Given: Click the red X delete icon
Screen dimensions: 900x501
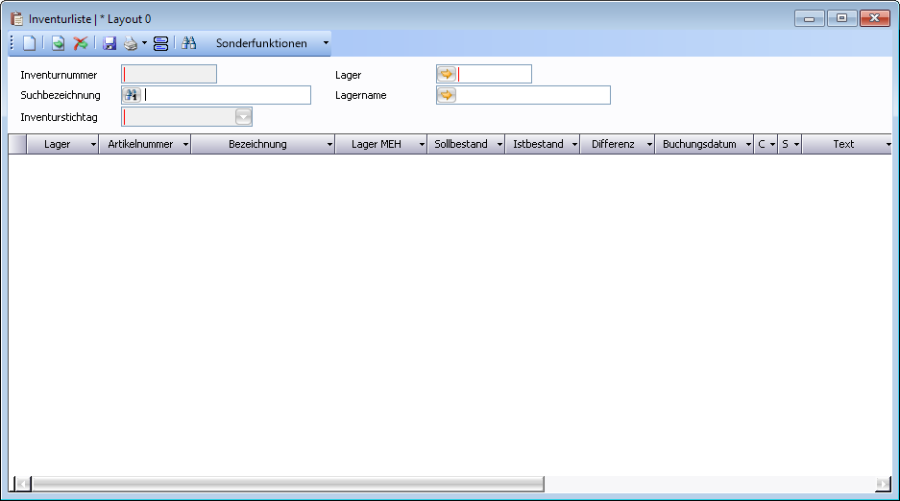Looking at the screenshot, I should pyautogui.click(x=80, y=44).
